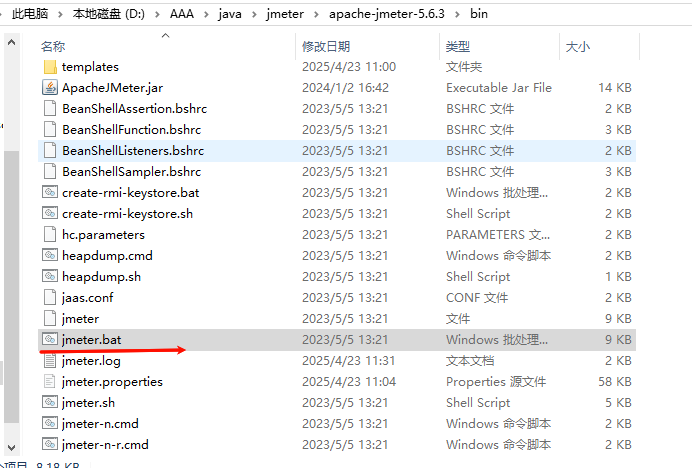The width and height of the screenshot is (692, 468).
Task: Go to apache-jmeter-5.6.3 in the path
Action: click(387, 14)
